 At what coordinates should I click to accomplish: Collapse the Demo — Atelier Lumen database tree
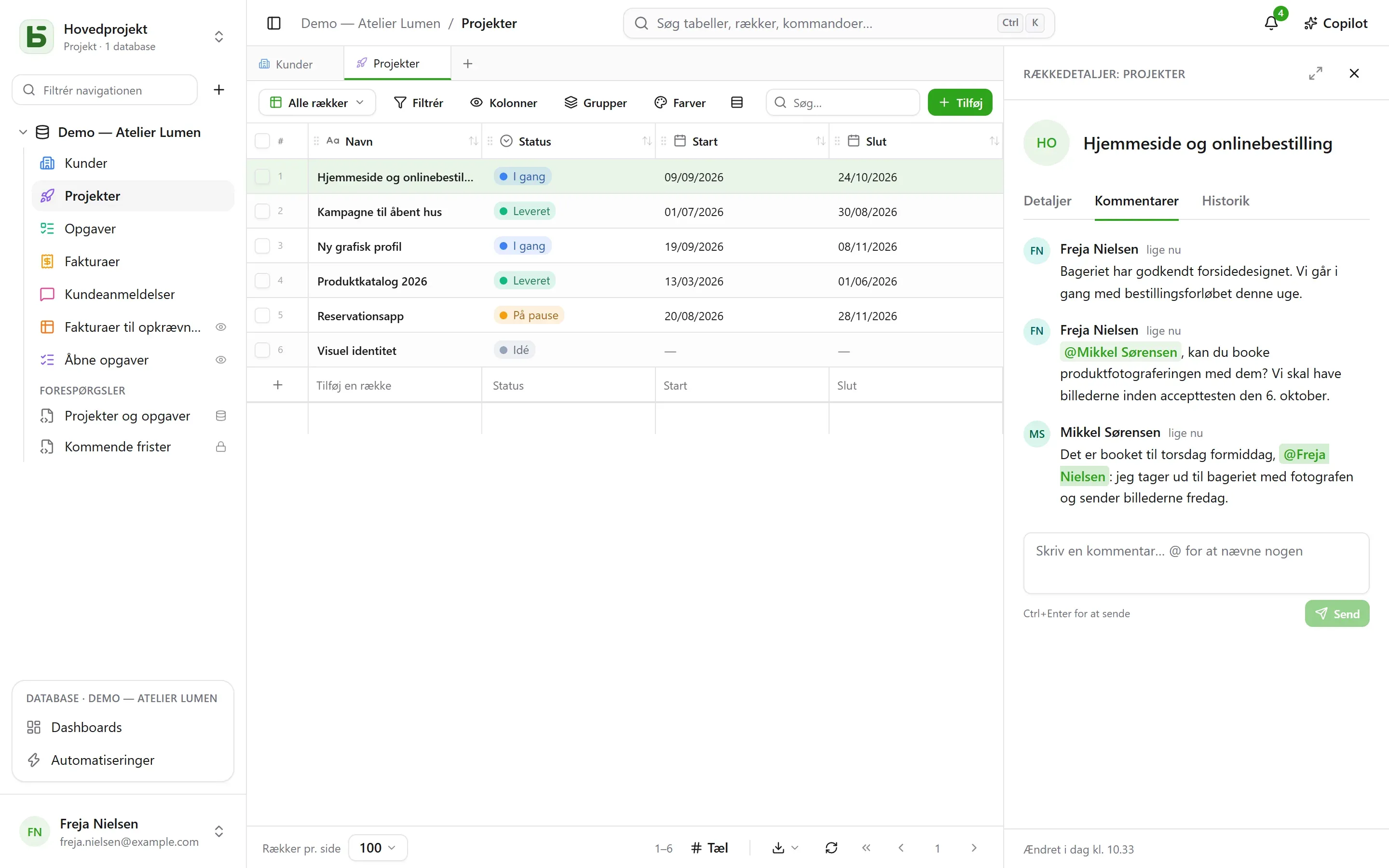click(x=23, y=132)
